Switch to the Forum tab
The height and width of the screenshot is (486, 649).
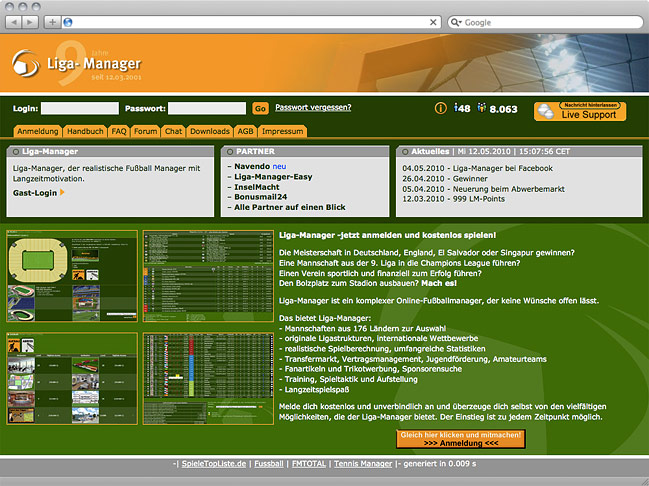(x=145, y=131)
